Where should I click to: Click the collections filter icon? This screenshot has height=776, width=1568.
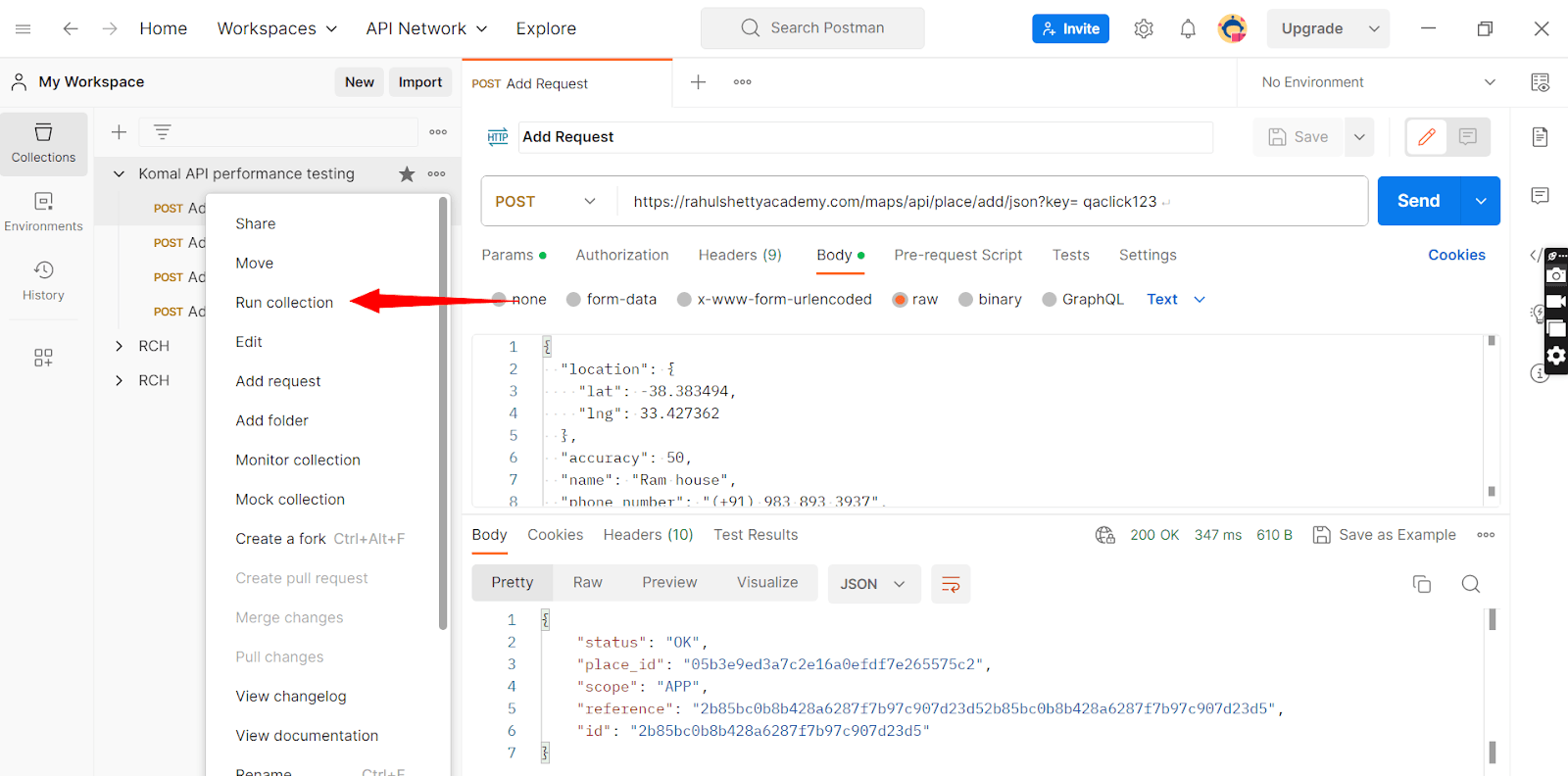pos(163,132)
